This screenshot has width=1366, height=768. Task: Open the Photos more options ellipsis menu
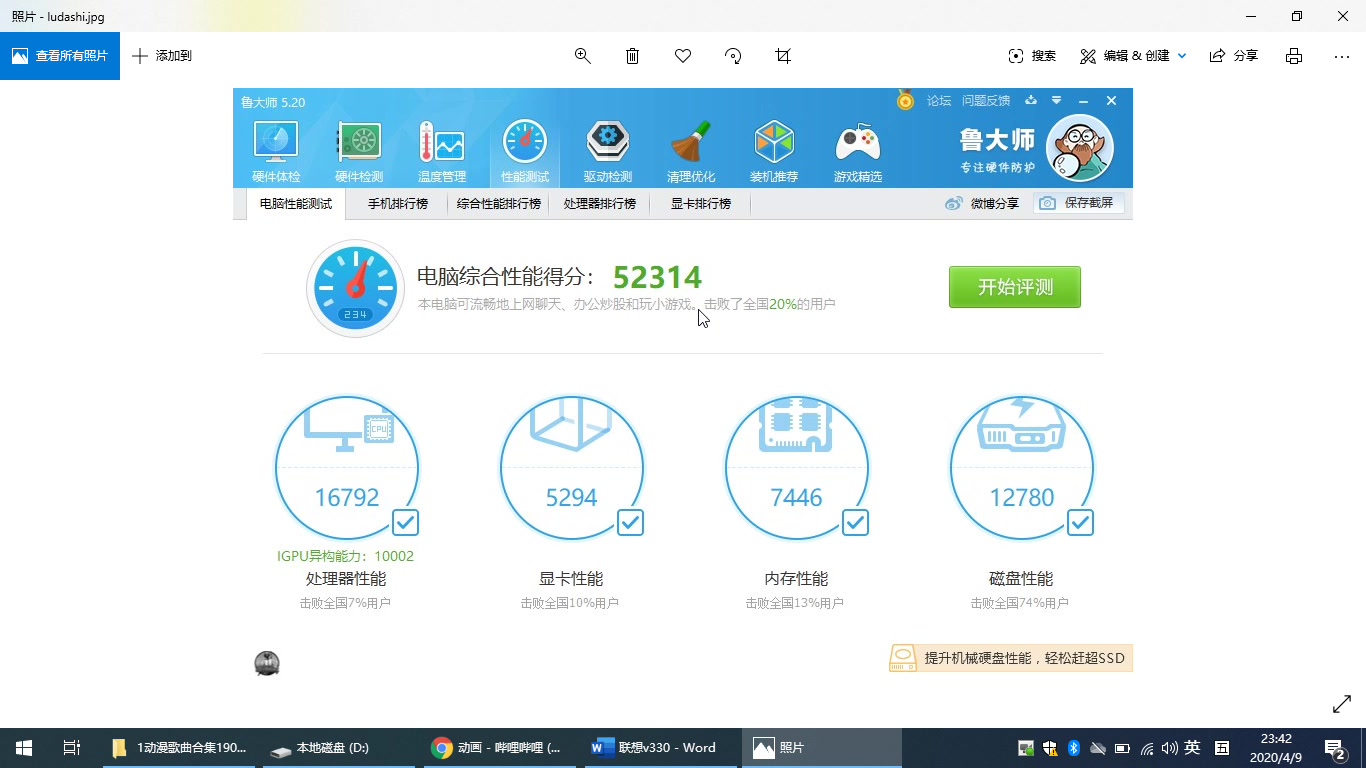tap(1342, 56)
